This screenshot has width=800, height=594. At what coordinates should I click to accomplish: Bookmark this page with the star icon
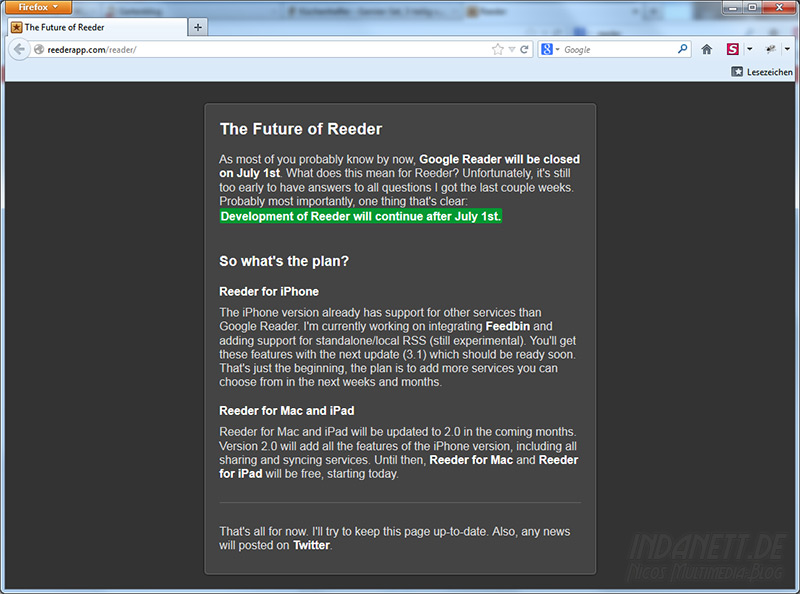(x=497, y=50)
